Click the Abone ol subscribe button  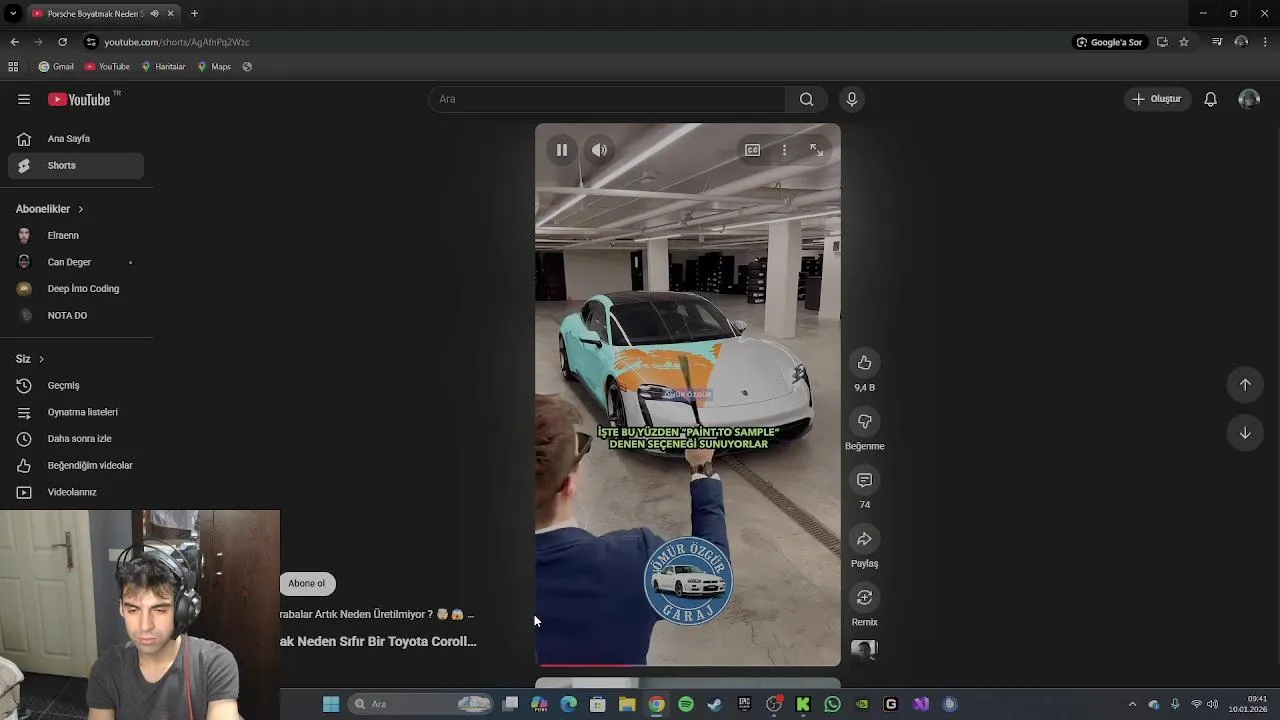[x=307, y=583]
